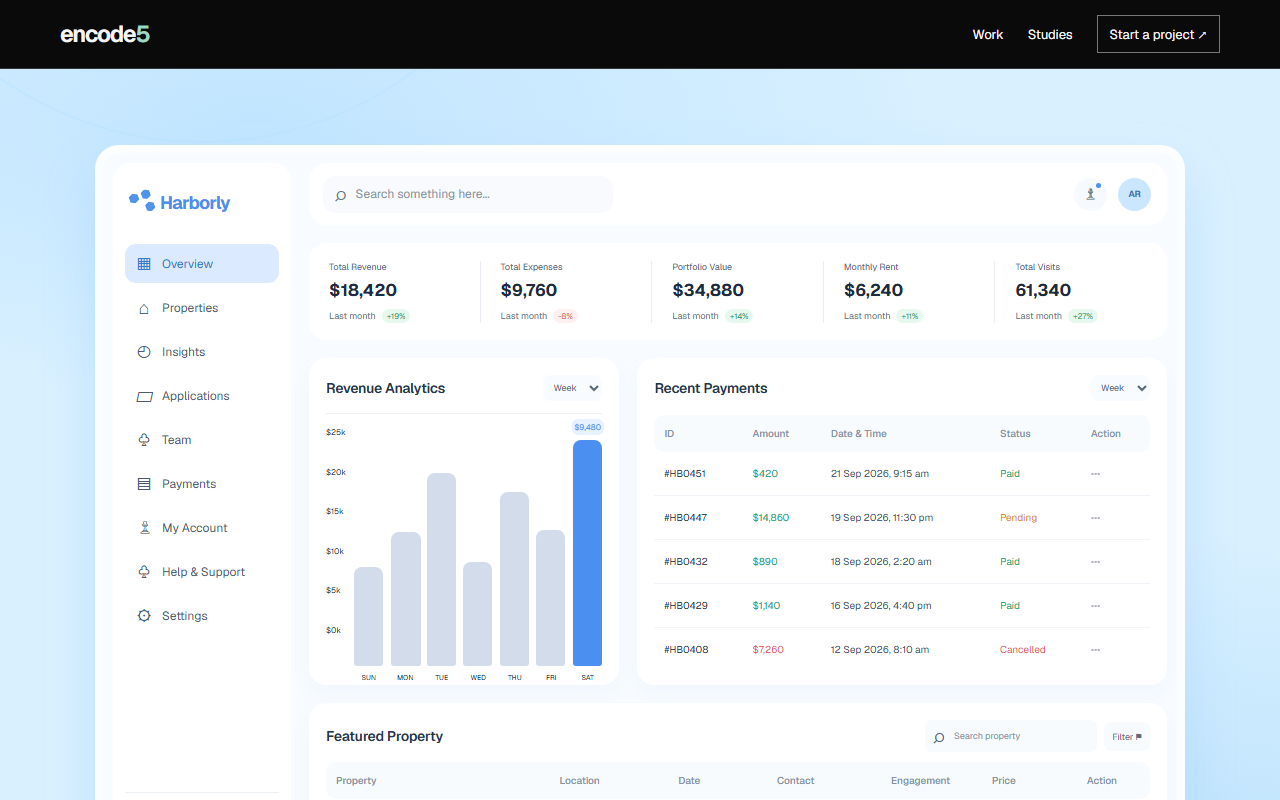The image size is (1280, 800).
Task: Open My Account in the sidebar
Action: (x=202, y=528)
